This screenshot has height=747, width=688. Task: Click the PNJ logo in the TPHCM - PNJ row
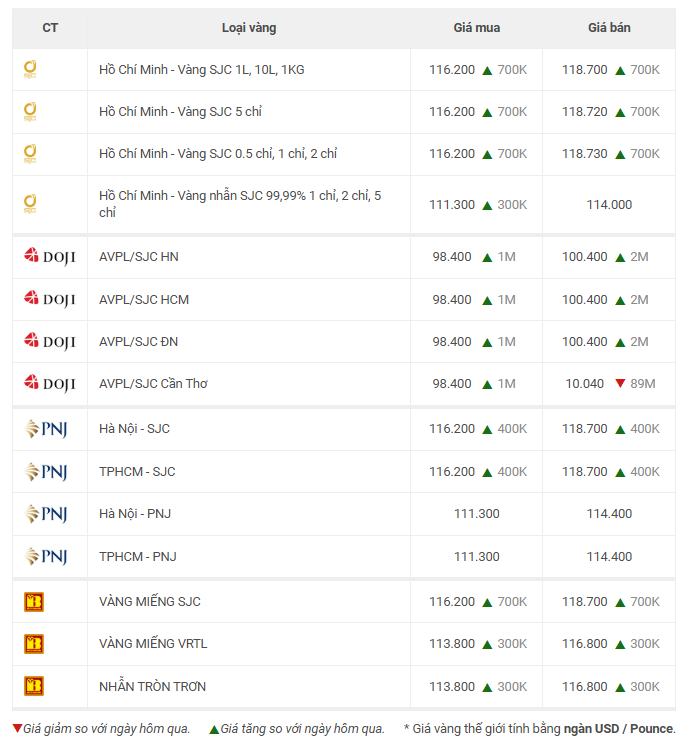(x=46, y=556)
